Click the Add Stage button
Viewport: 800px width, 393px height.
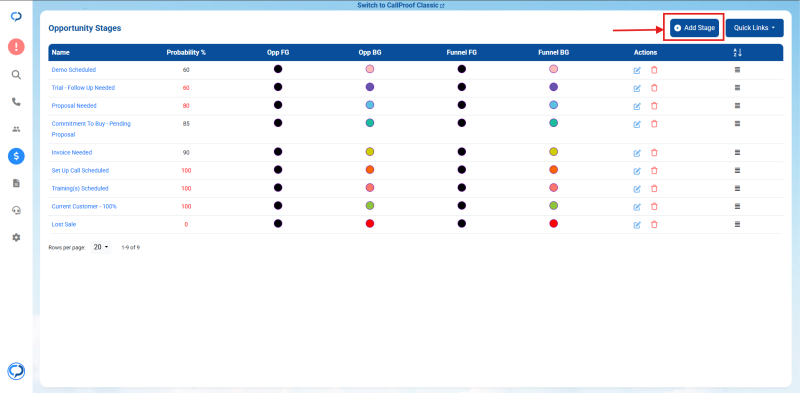click(x=694, y=28)
